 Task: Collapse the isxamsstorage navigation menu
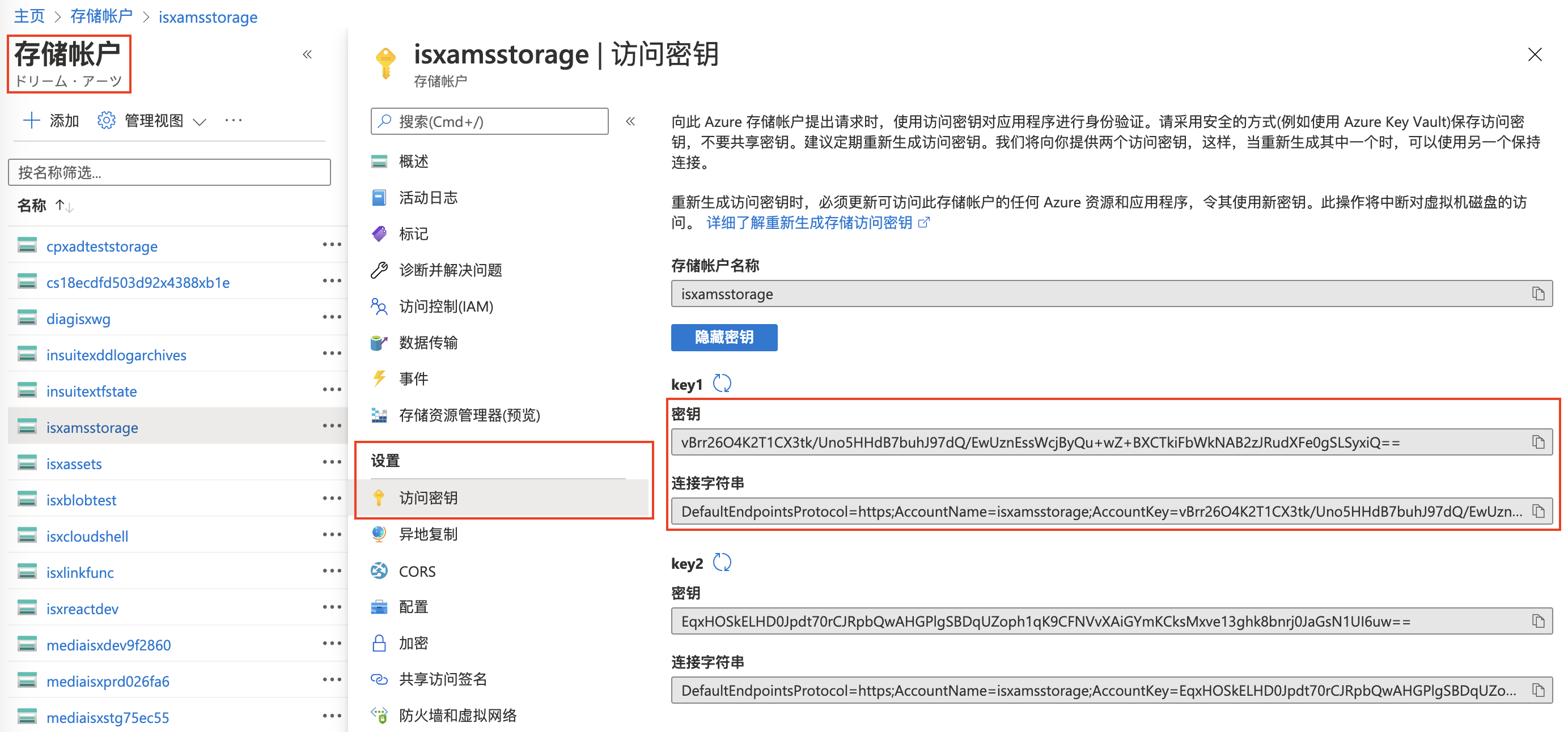(x=631, y=121)
